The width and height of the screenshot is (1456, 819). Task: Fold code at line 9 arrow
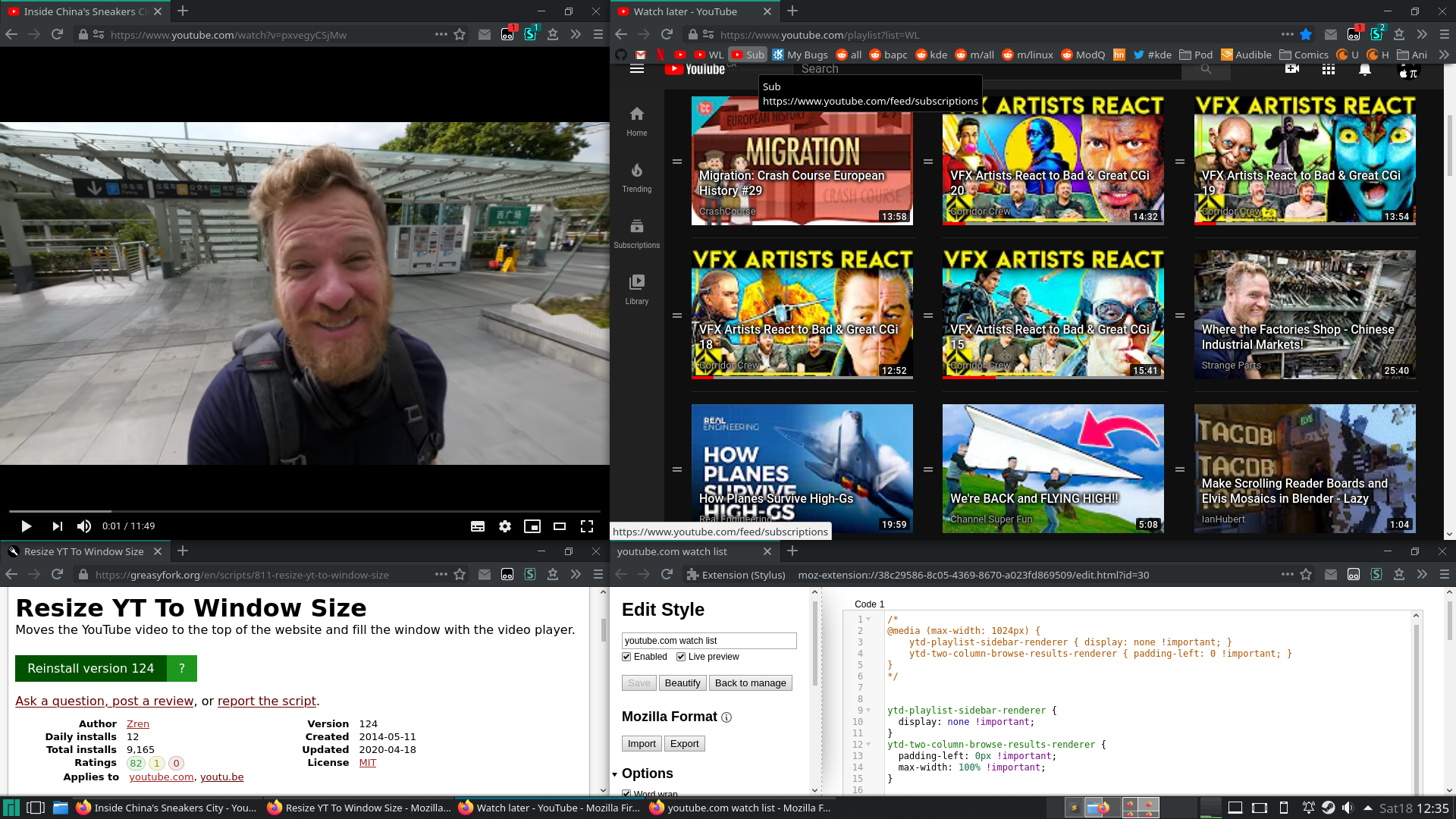pos(868,711)
